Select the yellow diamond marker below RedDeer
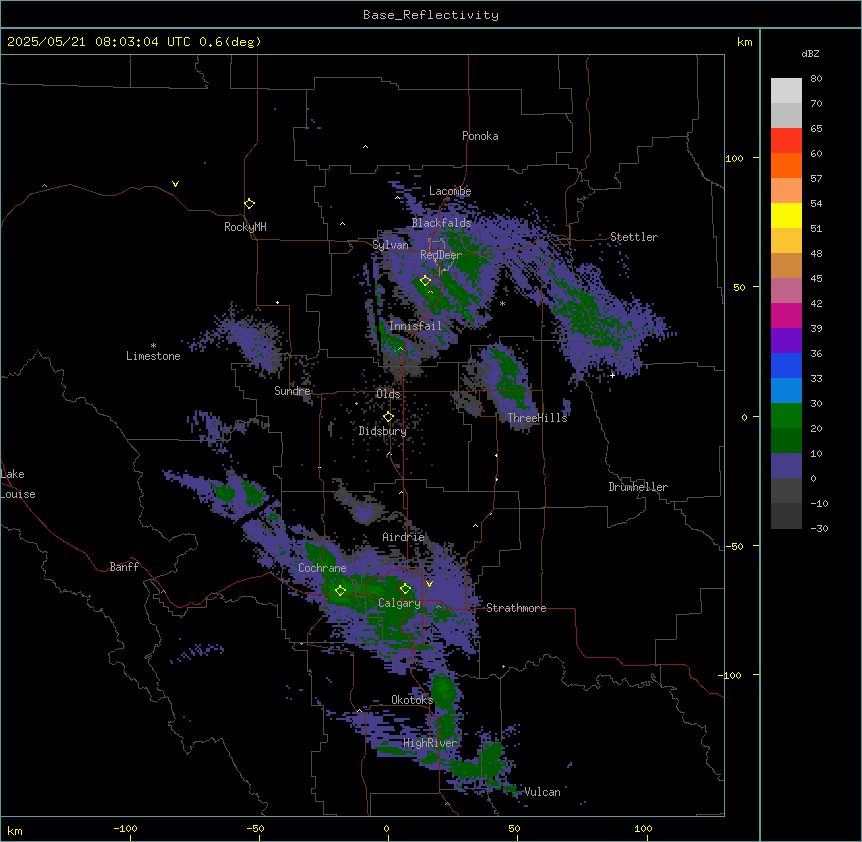 tap(425, 281)
